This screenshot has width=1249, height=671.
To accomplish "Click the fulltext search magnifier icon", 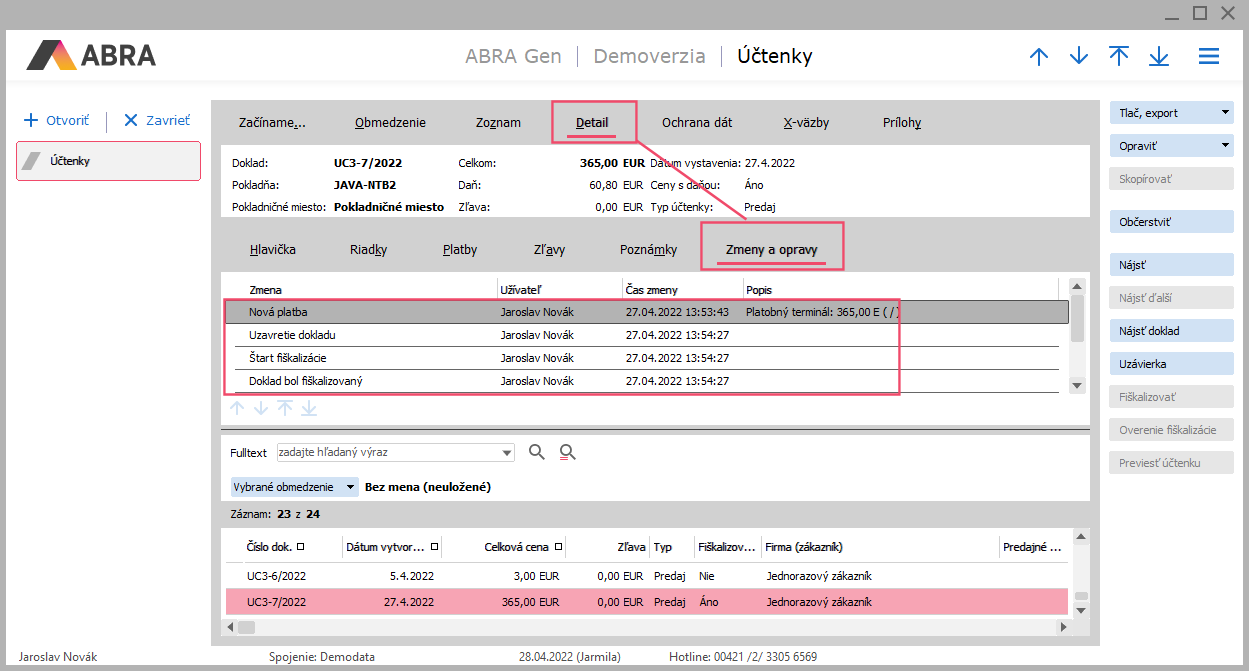I will pyautogui.click(x=537, y=453).
